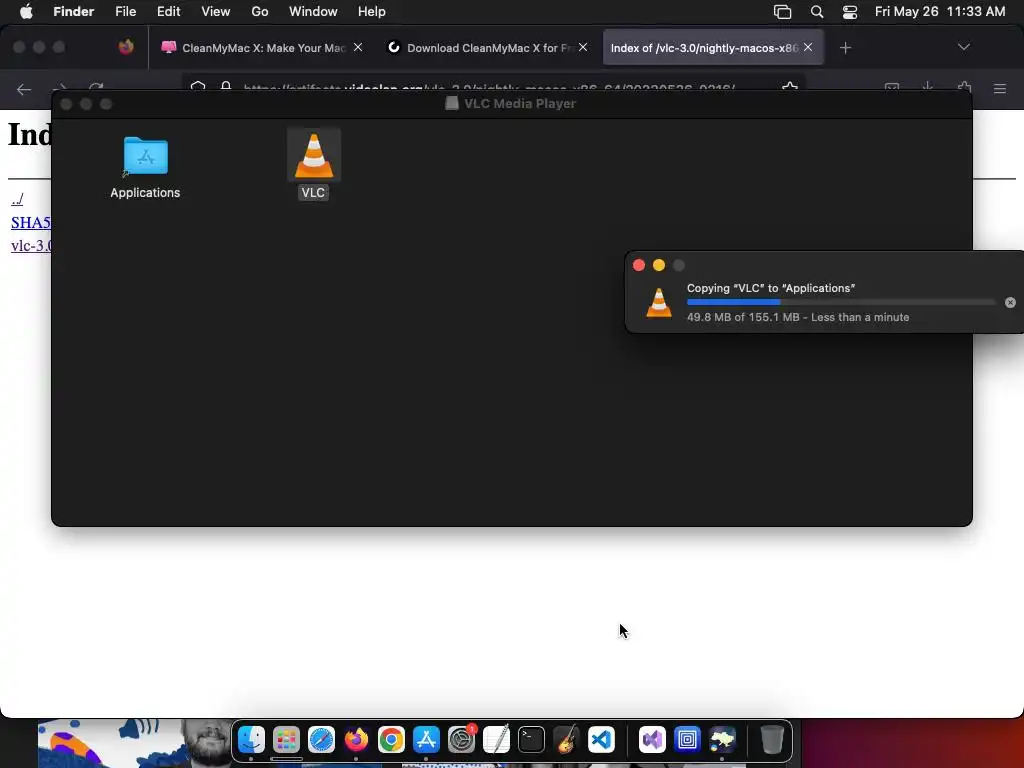
Task: Launch Safari from the Dock
Action: pyautogui.click(x=321, y=740)
